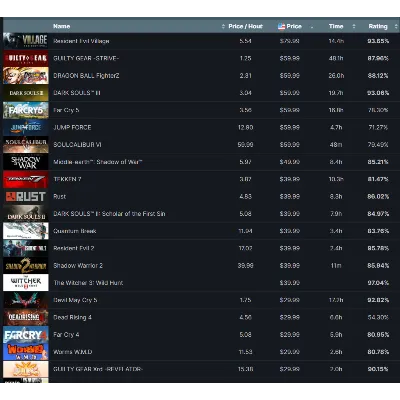The width and height of the screenshot is (400, 400).
Task: Open the TEKKEN 7 thumbnail
Action: click(26, 179)
